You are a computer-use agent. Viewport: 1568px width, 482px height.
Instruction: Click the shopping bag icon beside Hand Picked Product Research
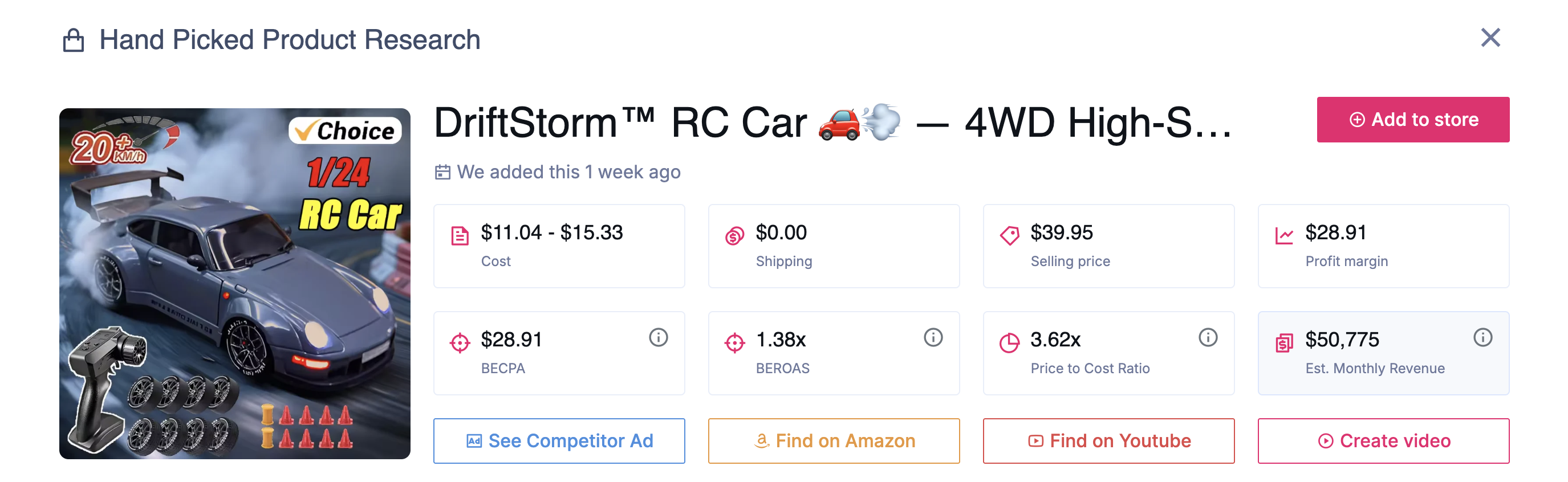coord(75,39)
